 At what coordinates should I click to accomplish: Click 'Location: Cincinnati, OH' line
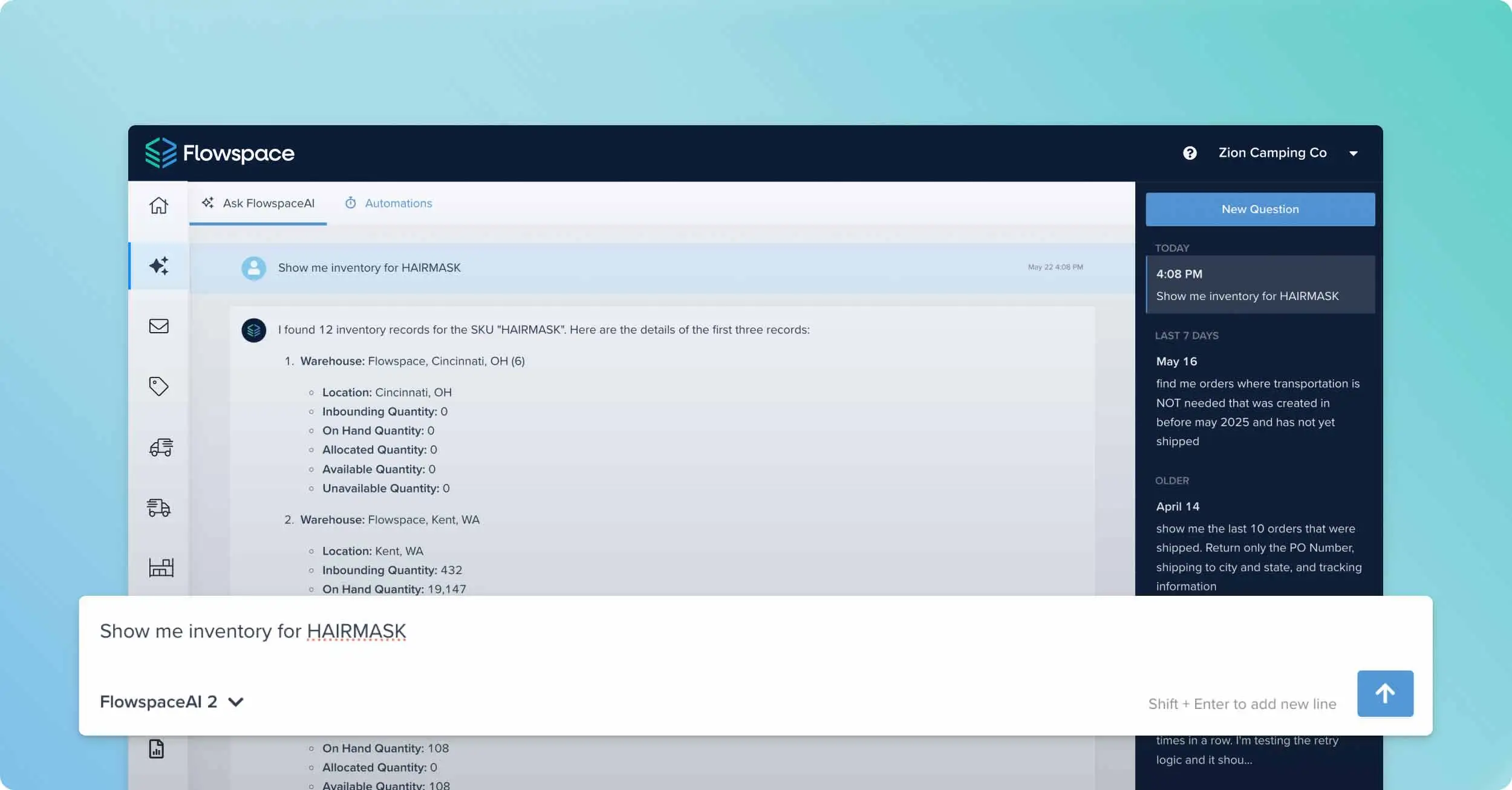[x=386, y=393]
